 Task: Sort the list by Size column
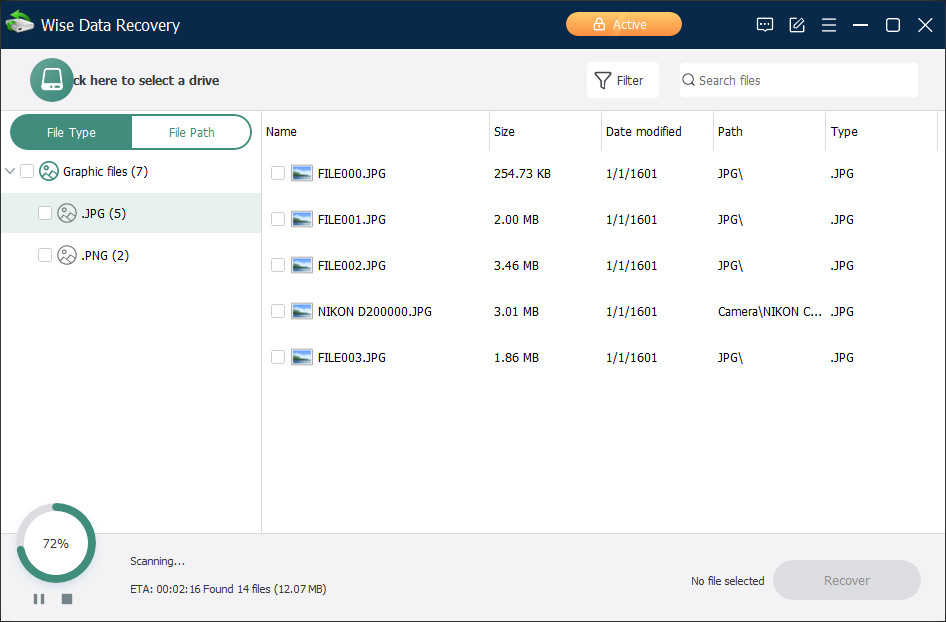pos(505,131)
